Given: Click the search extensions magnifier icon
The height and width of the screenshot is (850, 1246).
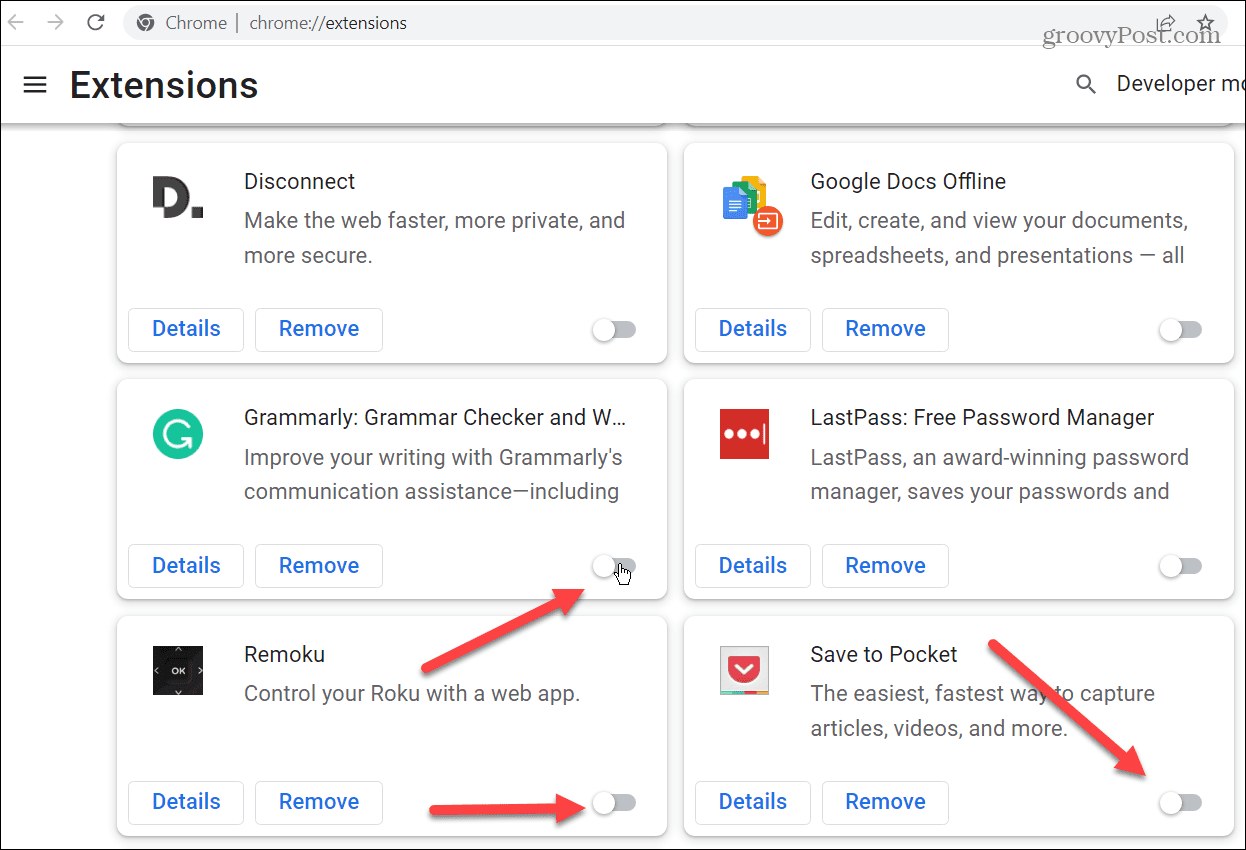Looking at the screenshot, I should tap(1085, 85).
